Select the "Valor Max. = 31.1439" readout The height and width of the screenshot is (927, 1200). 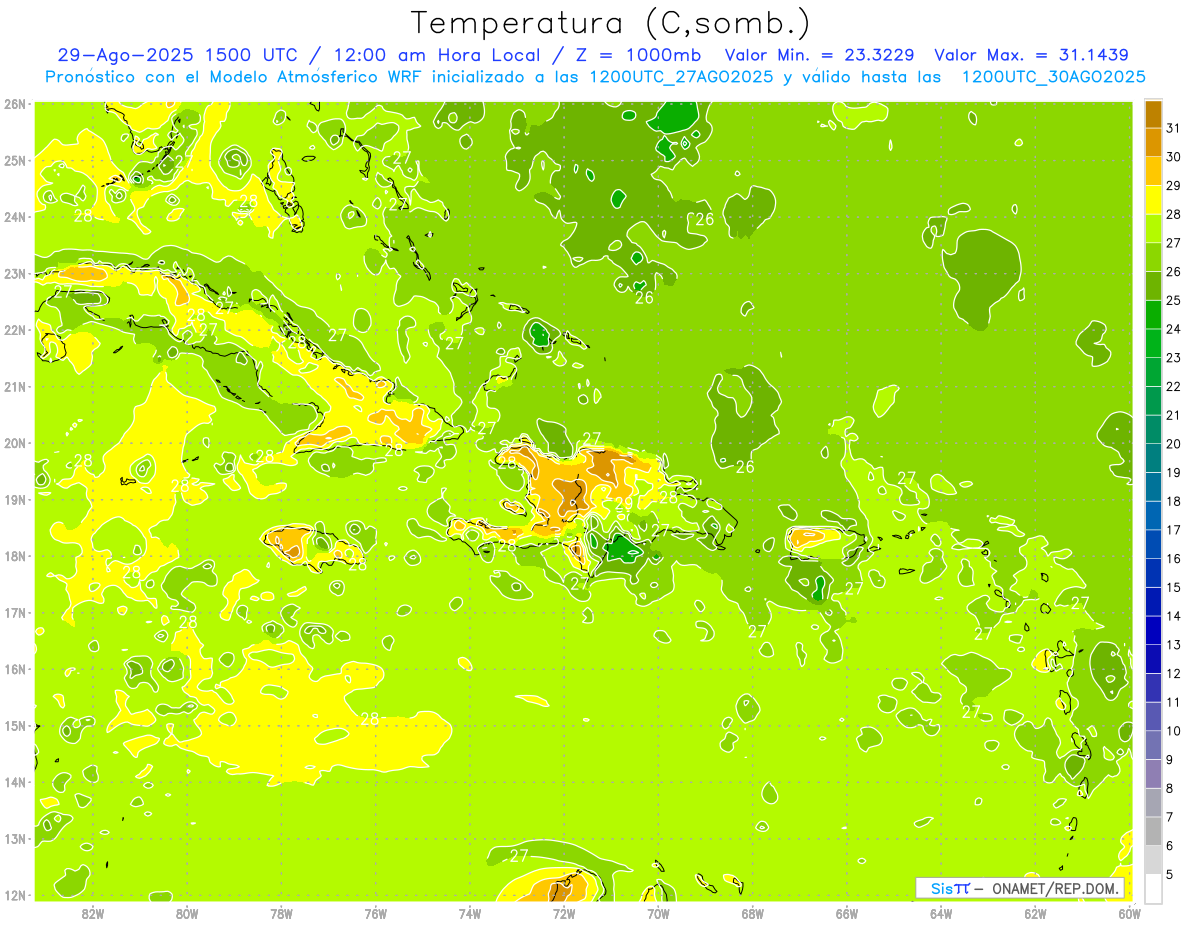[1032, 55]
